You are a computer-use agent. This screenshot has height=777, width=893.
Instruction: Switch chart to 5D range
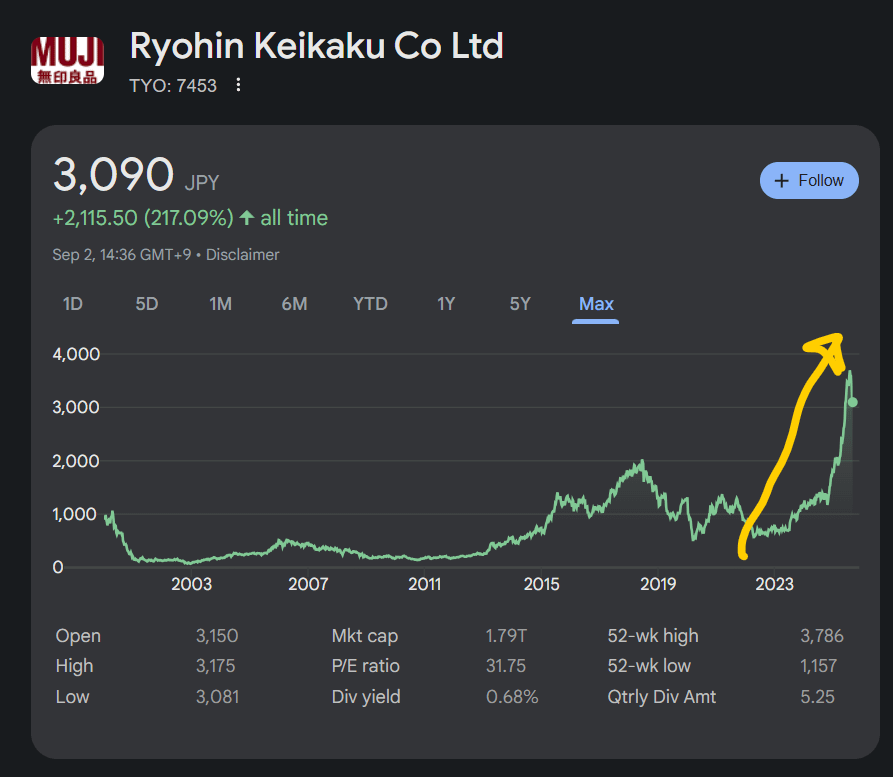146,304
